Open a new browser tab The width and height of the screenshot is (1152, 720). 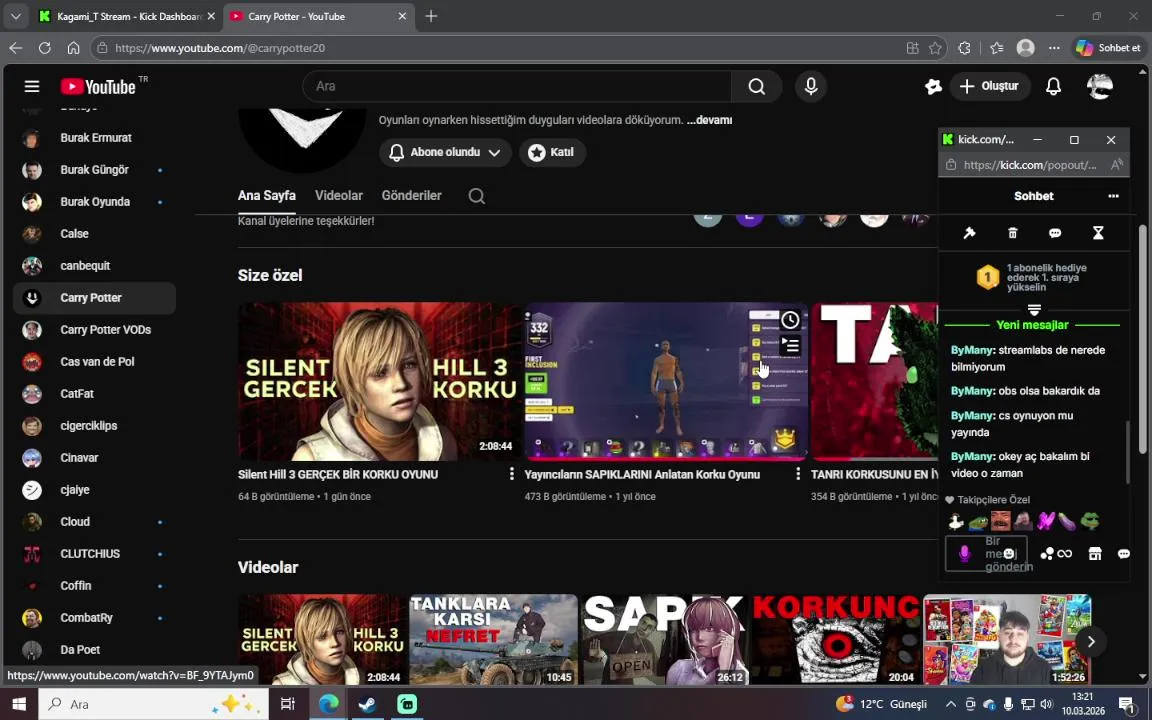click(x=431, y=16)
